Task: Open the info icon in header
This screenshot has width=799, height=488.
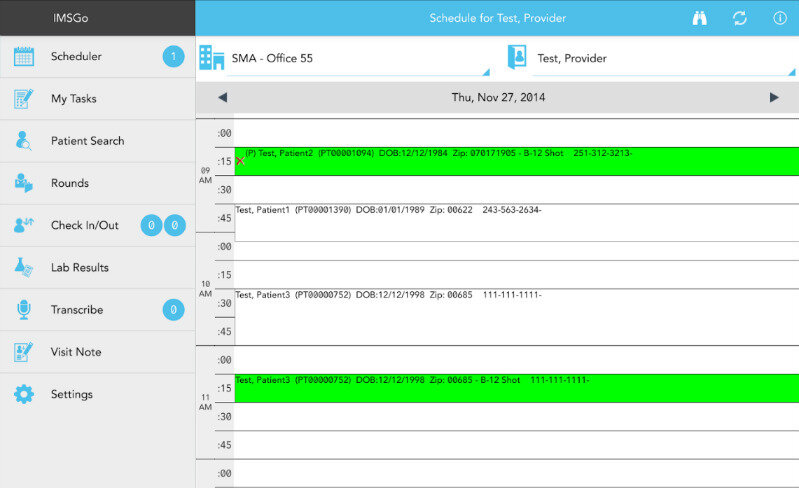Action: click(x=780, y=18)
